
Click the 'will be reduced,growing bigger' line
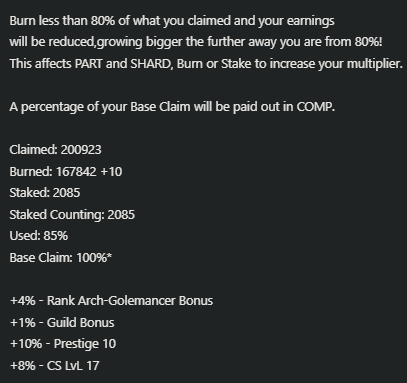[196, 42]
